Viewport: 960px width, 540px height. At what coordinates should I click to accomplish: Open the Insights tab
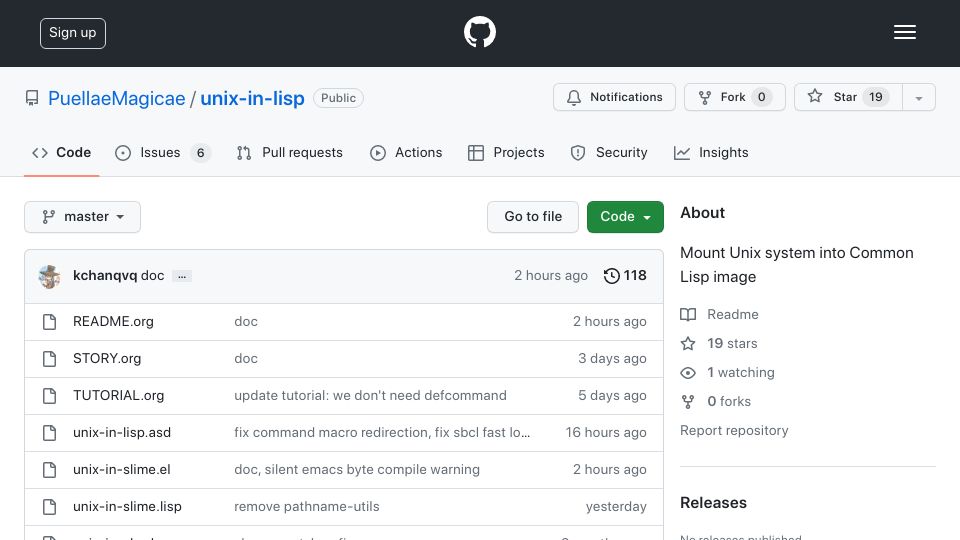coord(711,152)
